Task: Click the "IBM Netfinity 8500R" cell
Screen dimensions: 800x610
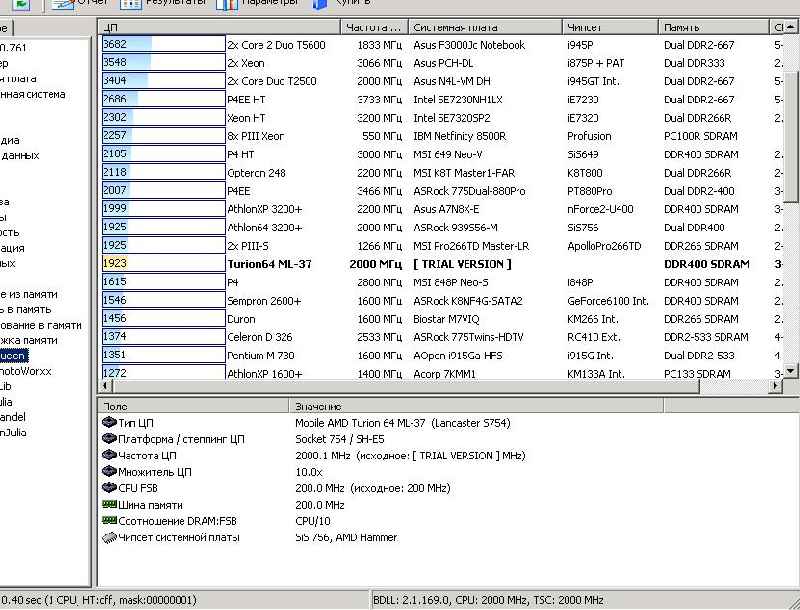Action: 460,136
